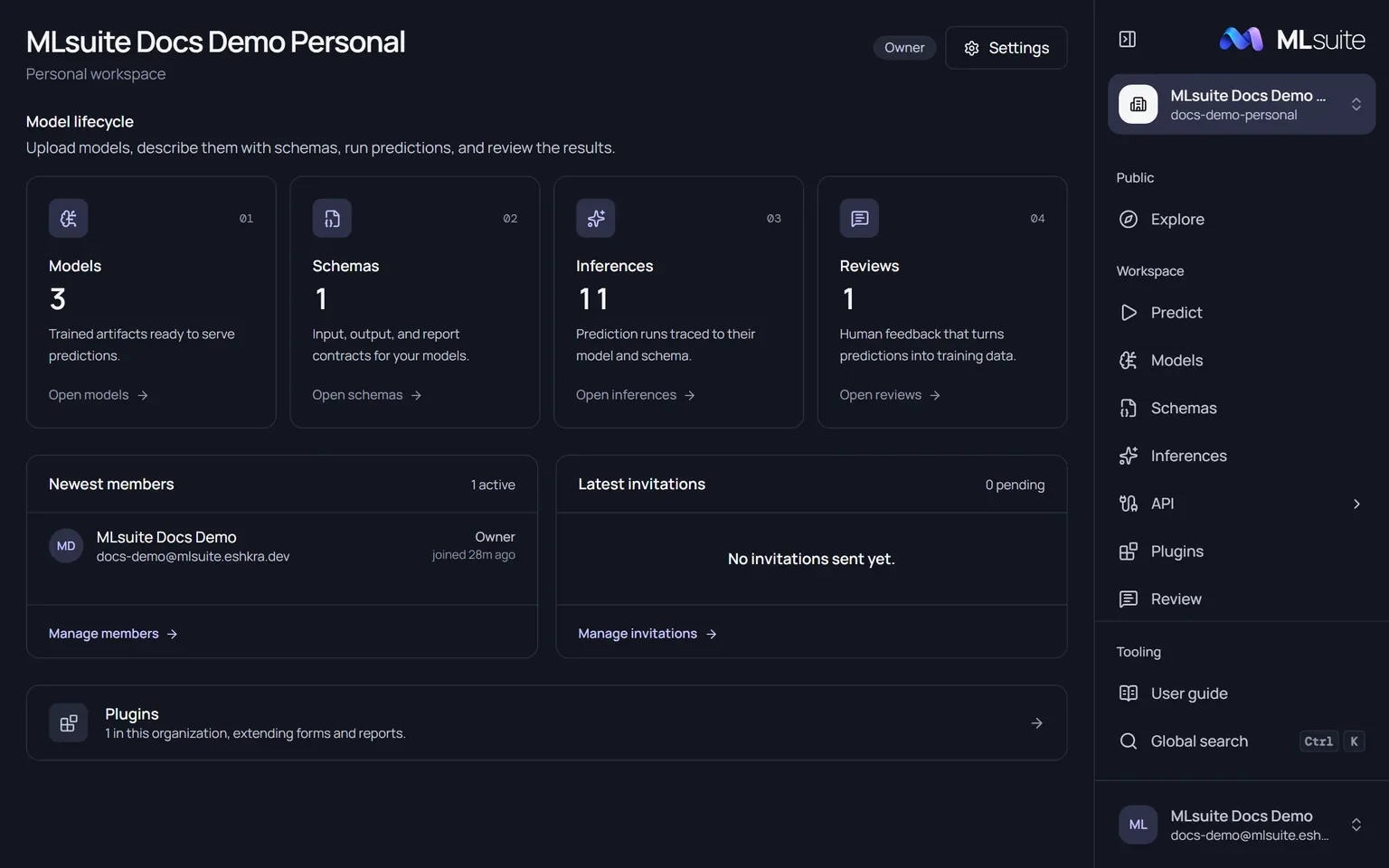Click the Inferences card sparkle icon
This screenshot has width=1389, height=868.
pos(595,218)
